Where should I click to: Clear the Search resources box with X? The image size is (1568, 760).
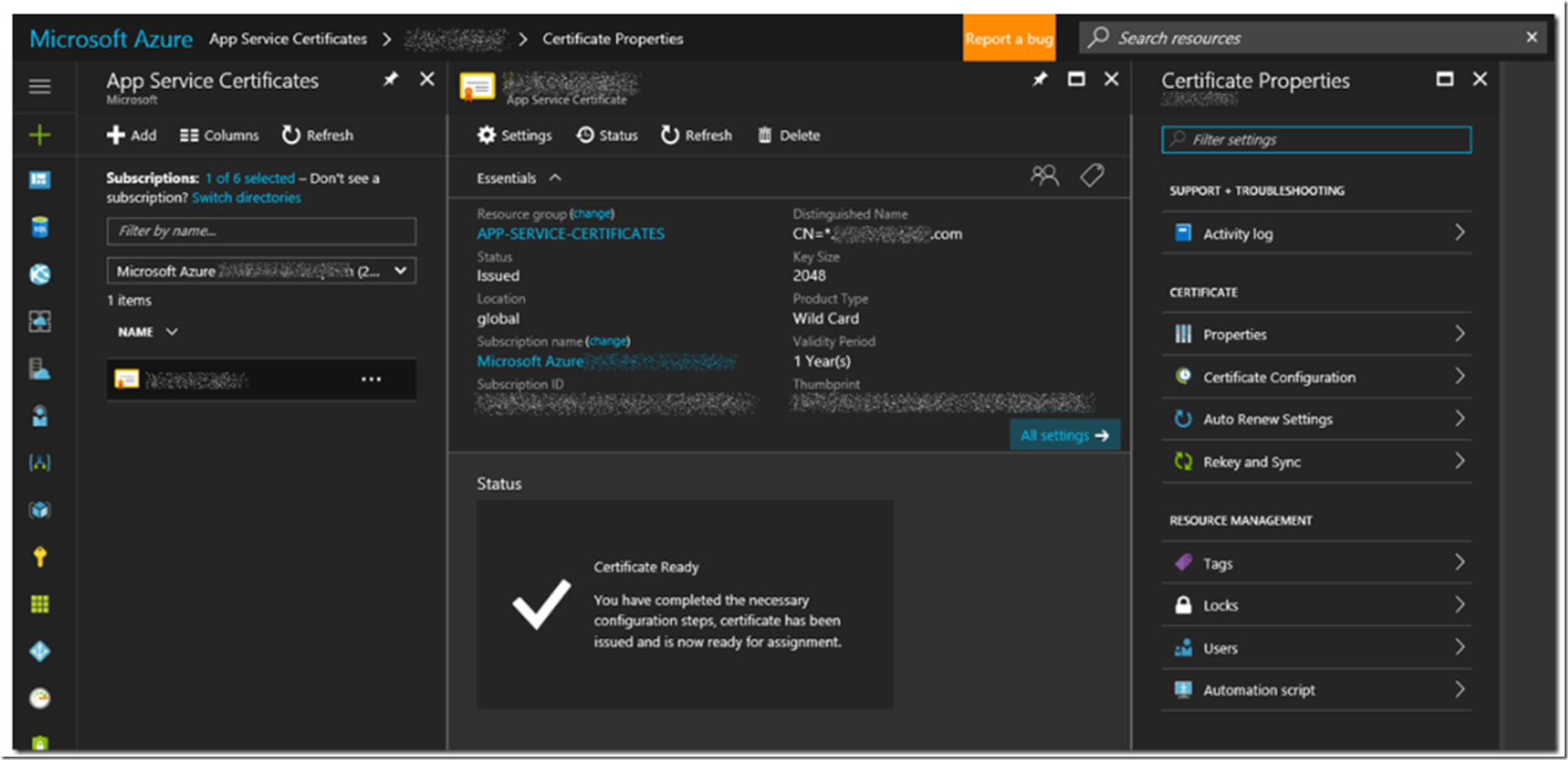pyautogui.click(x=1532, y=37)
